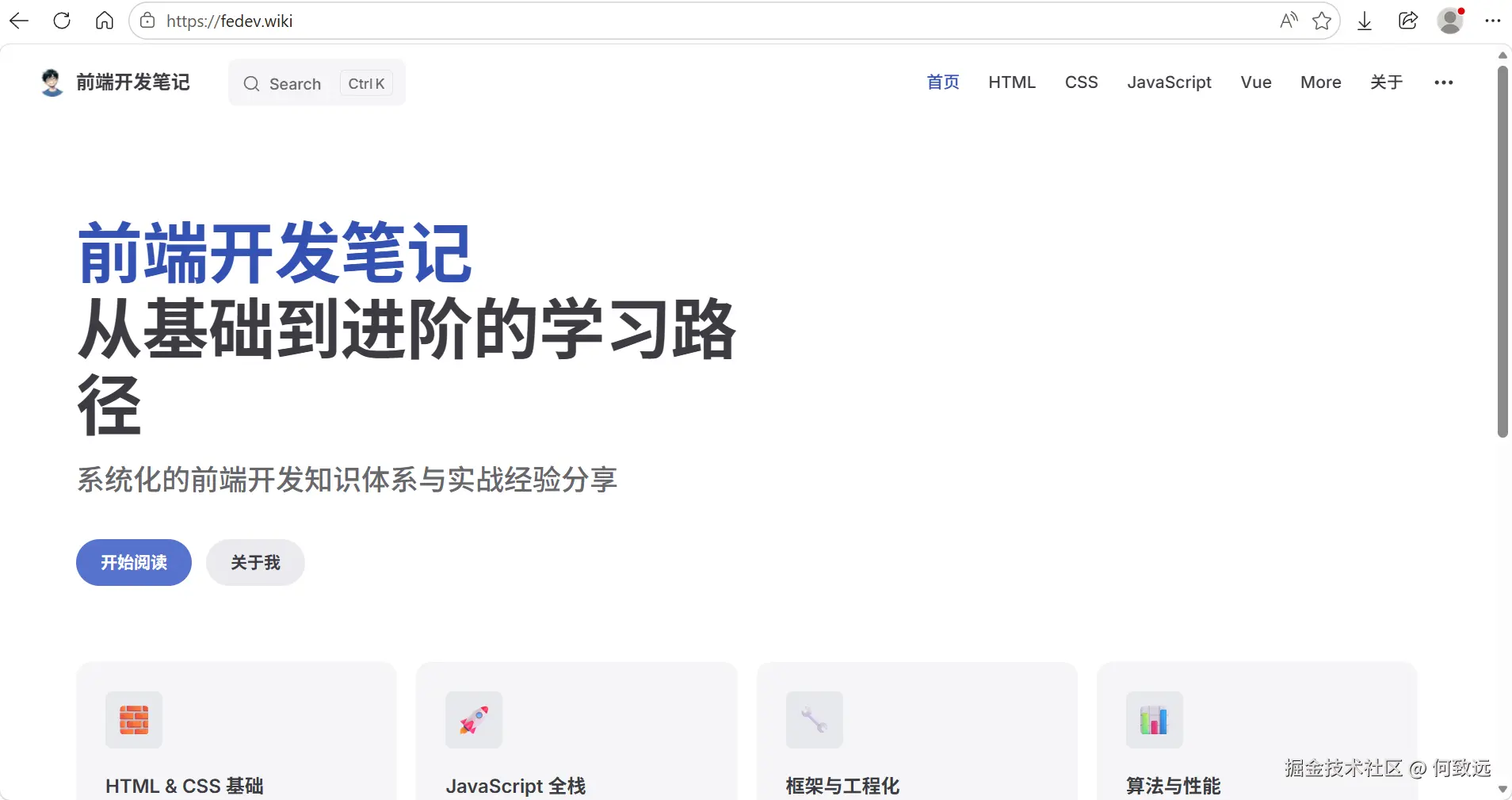
Task: Open site title 前端开发笔记 link
Action: tap(132, 82)
